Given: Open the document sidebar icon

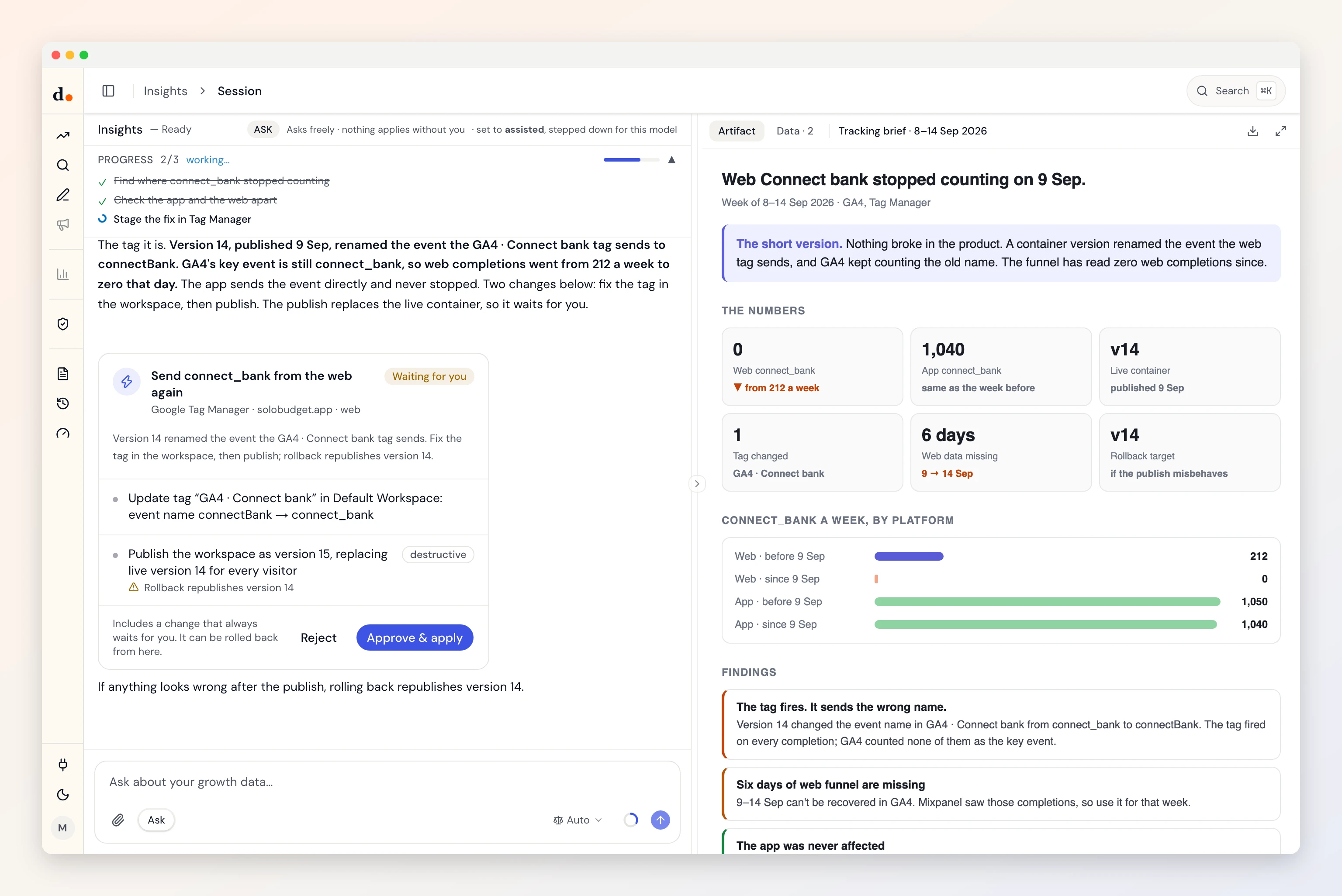Looking at the screenshot, I should point(63,374).
